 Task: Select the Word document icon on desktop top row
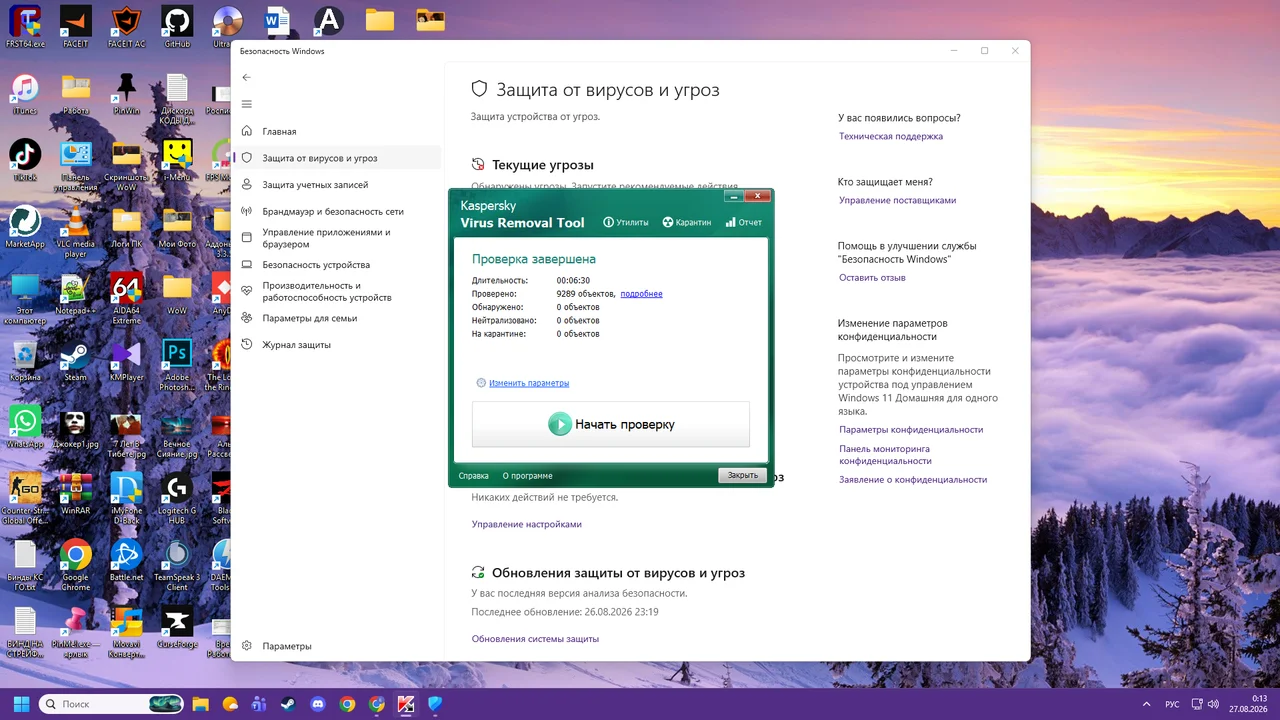tap(277, 20)
